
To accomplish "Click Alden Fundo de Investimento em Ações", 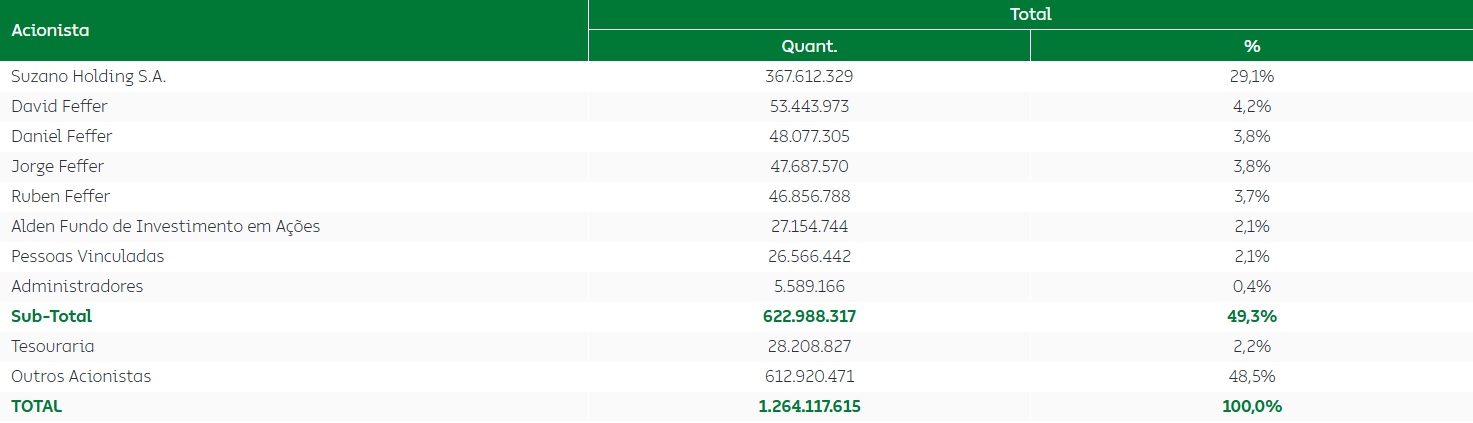I will tap(165, 226).
